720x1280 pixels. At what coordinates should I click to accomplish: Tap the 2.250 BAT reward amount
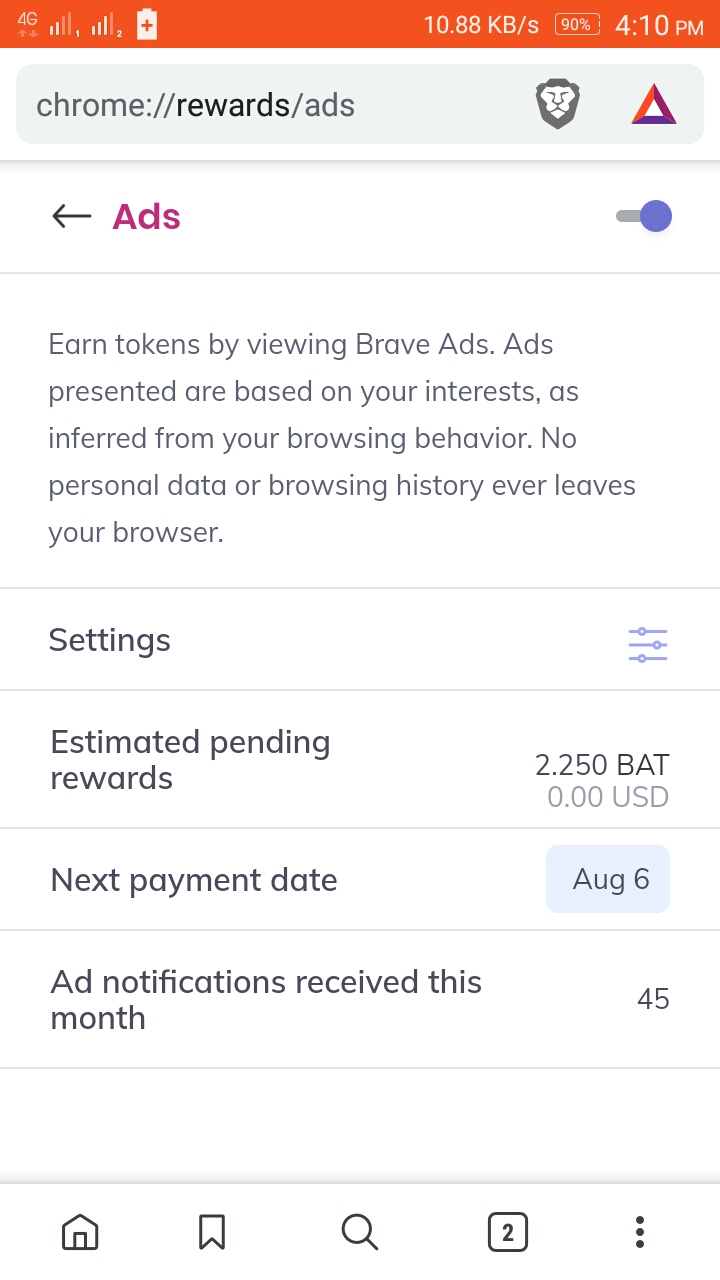(x=602, y=765)
